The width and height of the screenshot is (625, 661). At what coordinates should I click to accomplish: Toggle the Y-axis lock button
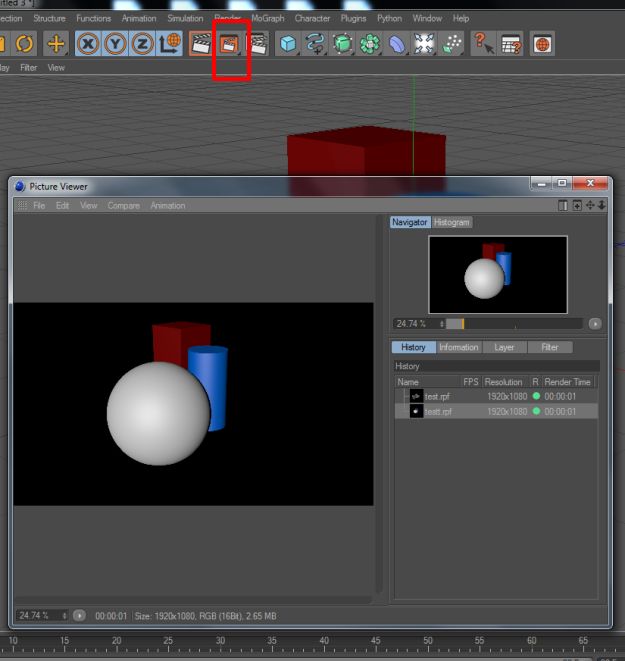coord(115,44)
